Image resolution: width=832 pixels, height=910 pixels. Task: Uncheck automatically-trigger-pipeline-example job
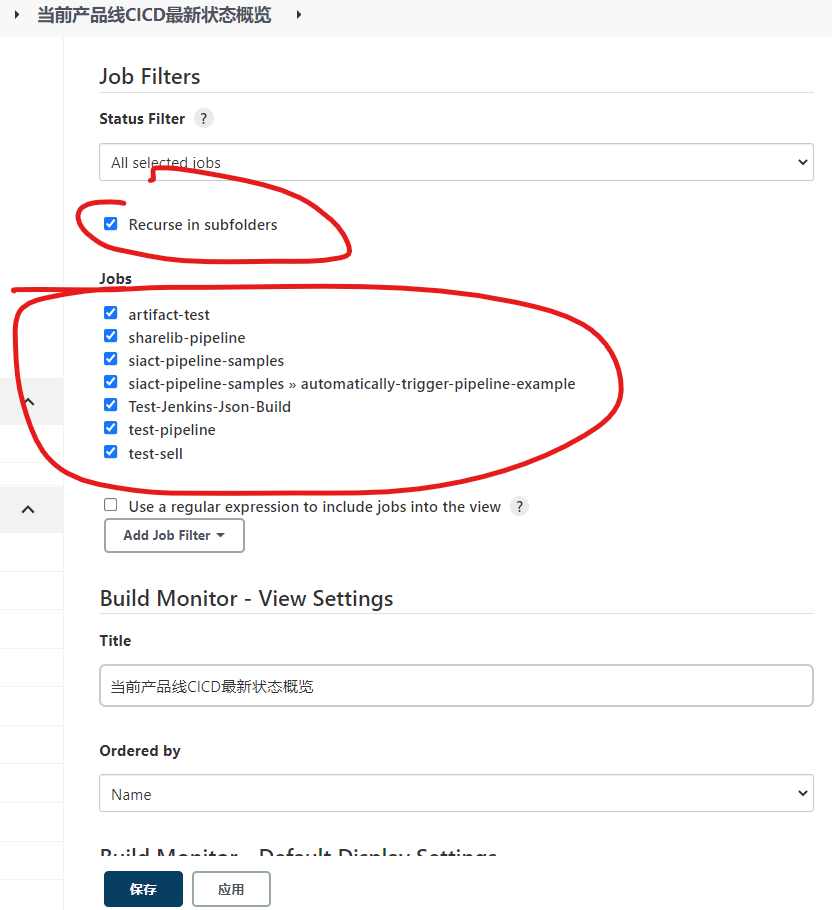111,382
